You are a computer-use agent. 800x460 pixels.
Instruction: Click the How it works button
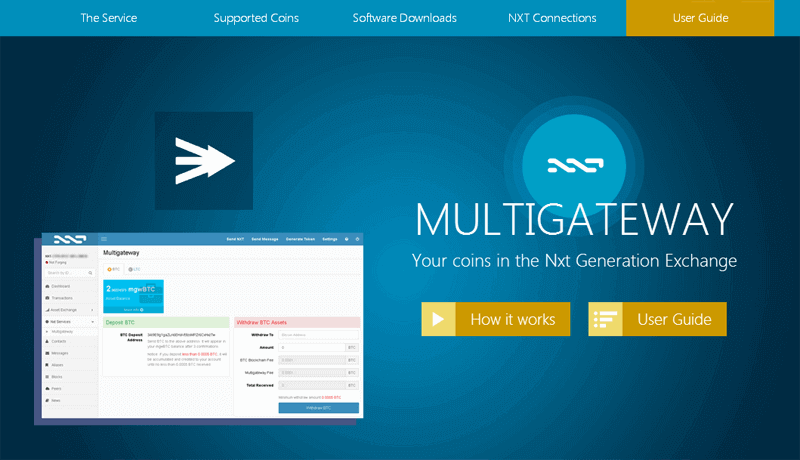click(x=495, y=319)
